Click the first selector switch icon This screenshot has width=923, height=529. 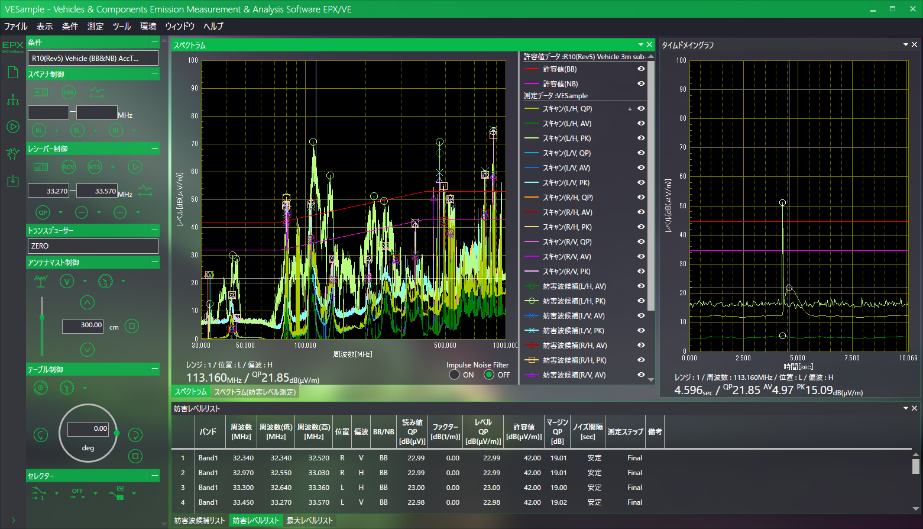(38, 493)
